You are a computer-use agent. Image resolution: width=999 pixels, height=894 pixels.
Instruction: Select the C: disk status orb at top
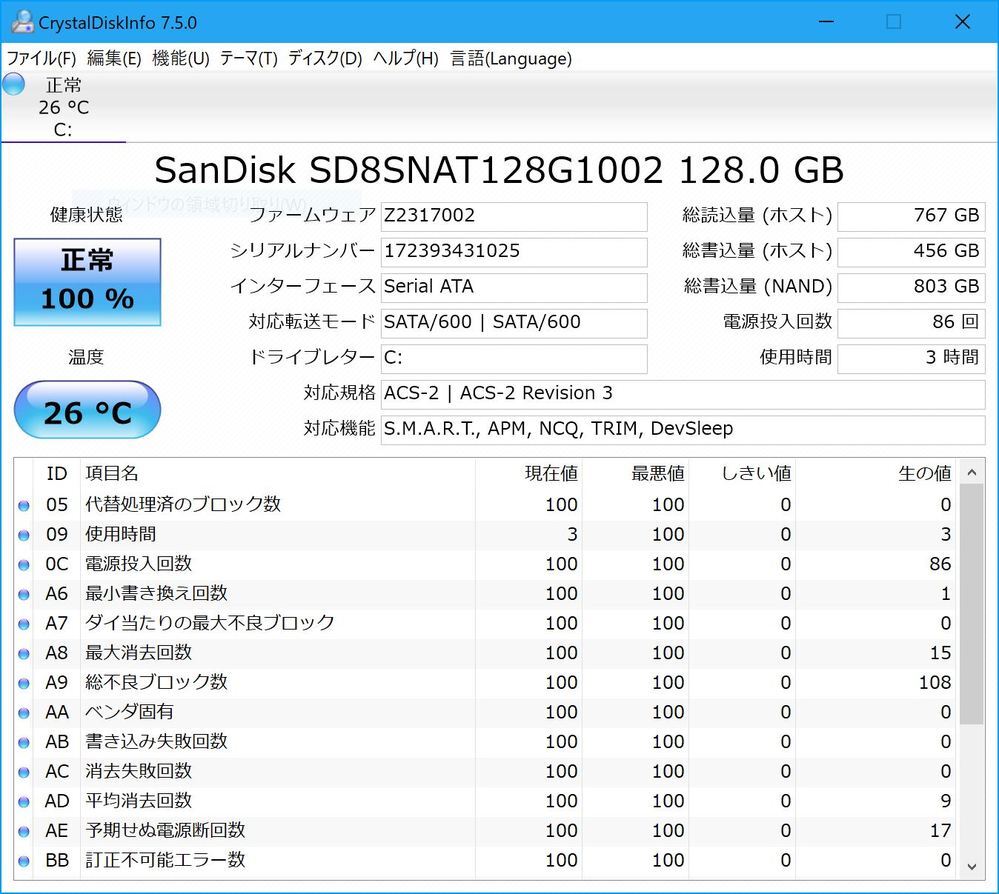(x=13, y=84)
